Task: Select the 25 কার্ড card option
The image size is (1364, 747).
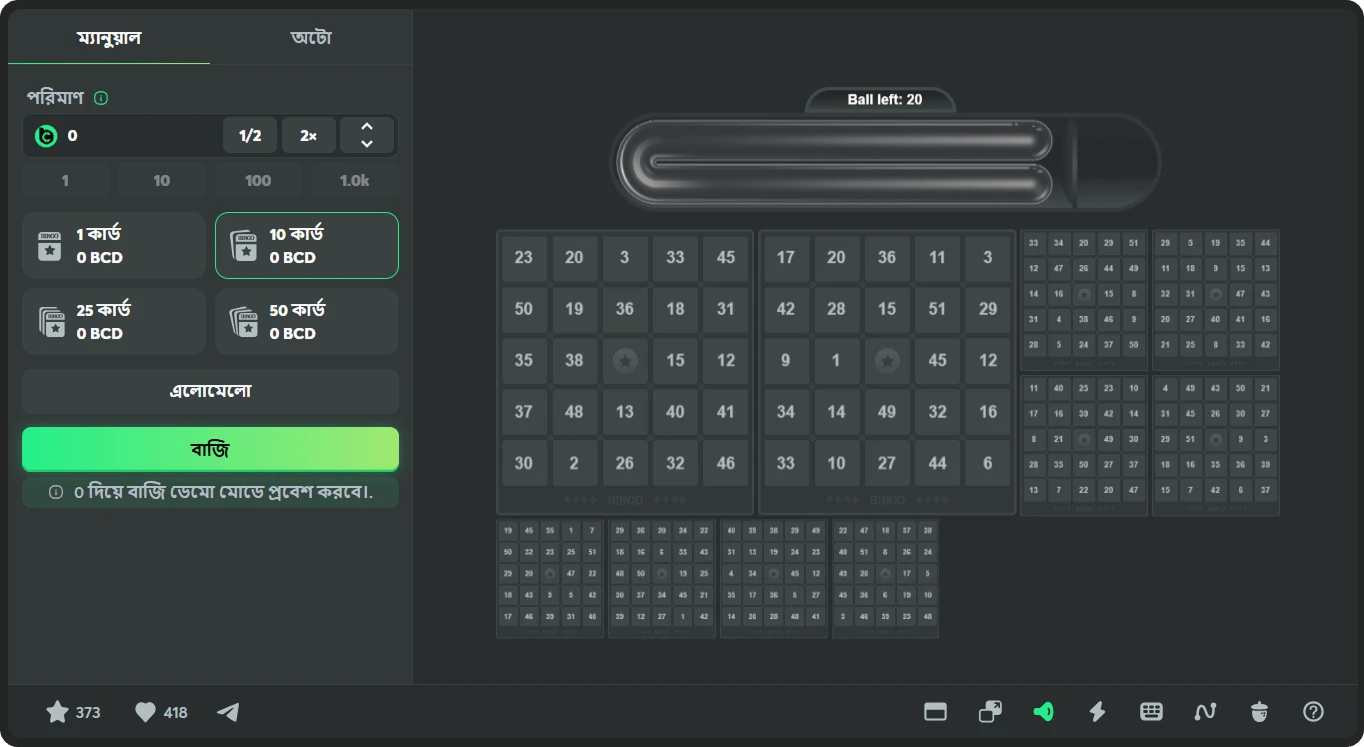Action: click(114, 321)
